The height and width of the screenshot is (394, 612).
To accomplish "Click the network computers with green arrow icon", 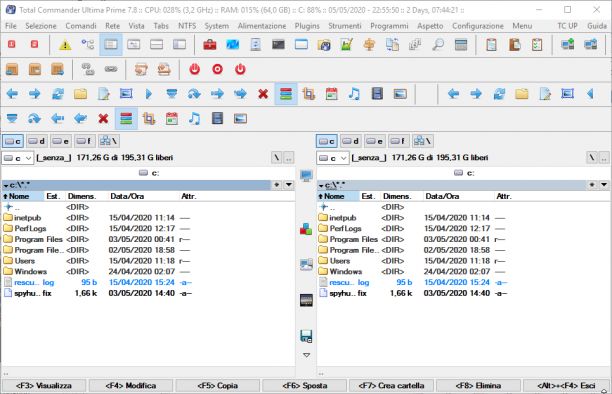I will pyautogui.click(x=568, y=44).
